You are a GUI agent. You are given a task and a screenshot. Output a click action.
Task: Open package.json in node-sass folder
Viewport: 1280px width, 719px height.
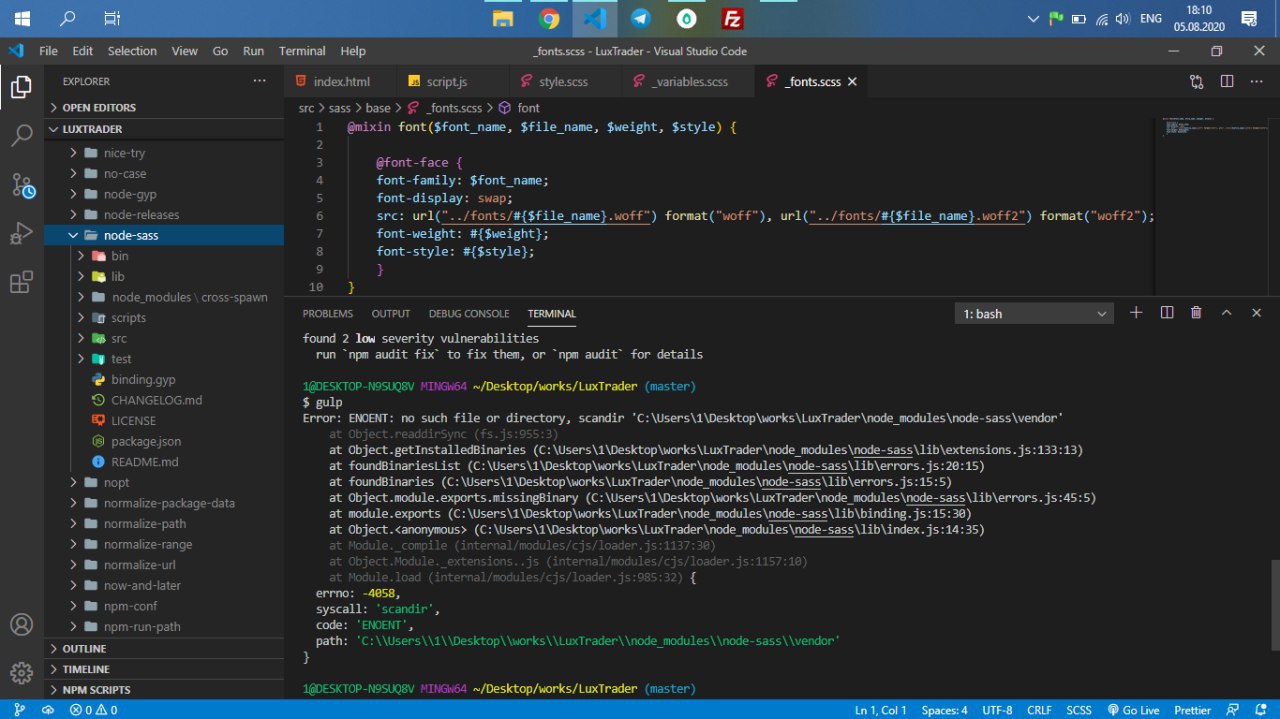(x=165, y=441)
